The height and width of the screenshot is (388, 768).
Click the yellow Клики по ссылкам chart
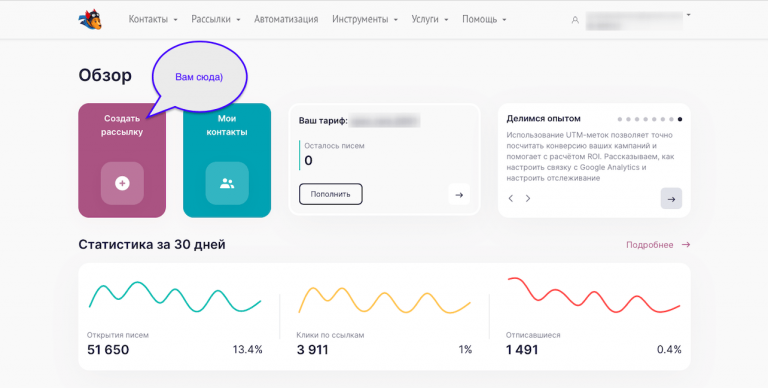(384, 300)
